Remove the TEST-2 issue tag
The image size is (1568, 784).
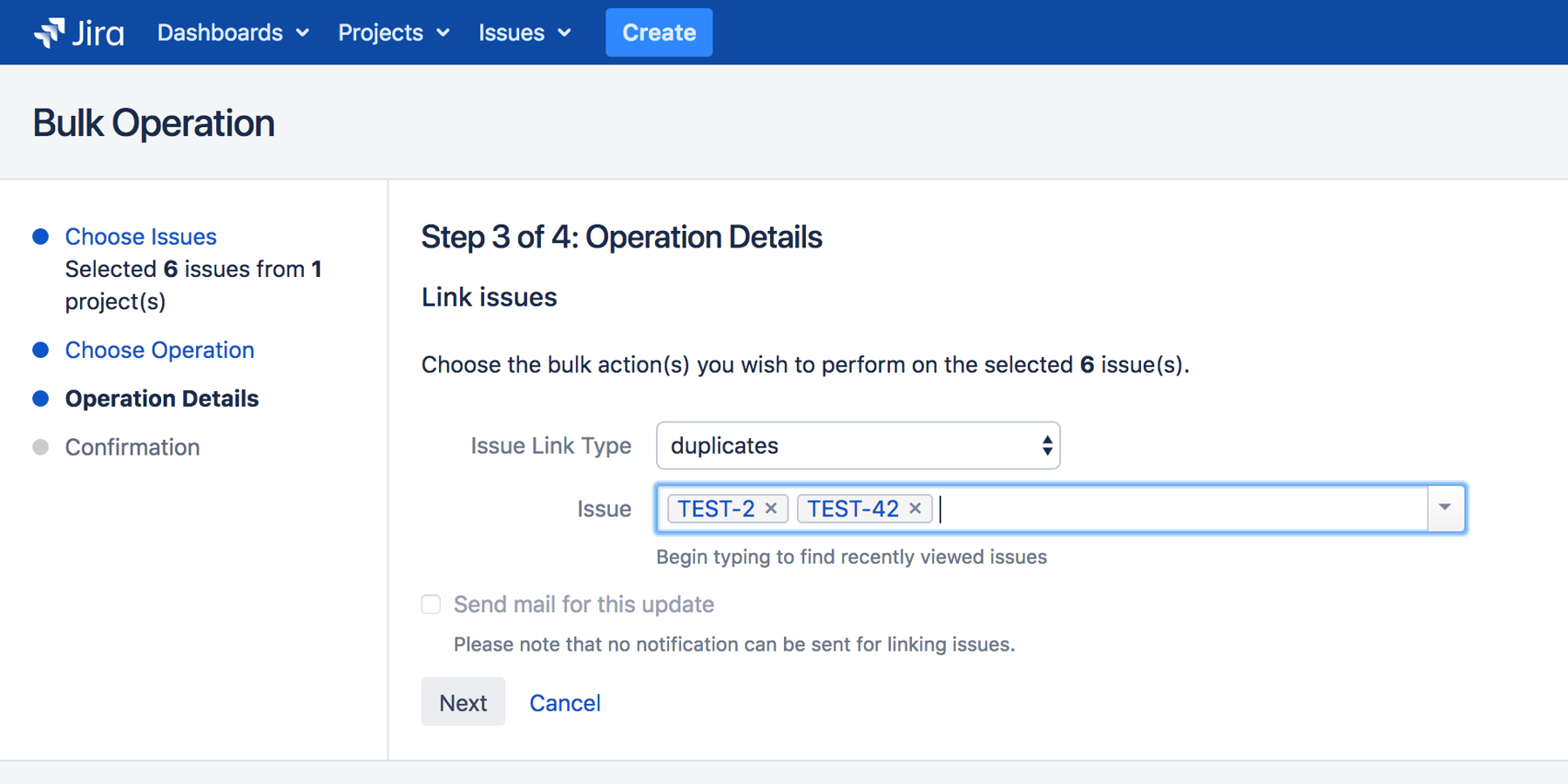tap(771, 508)
